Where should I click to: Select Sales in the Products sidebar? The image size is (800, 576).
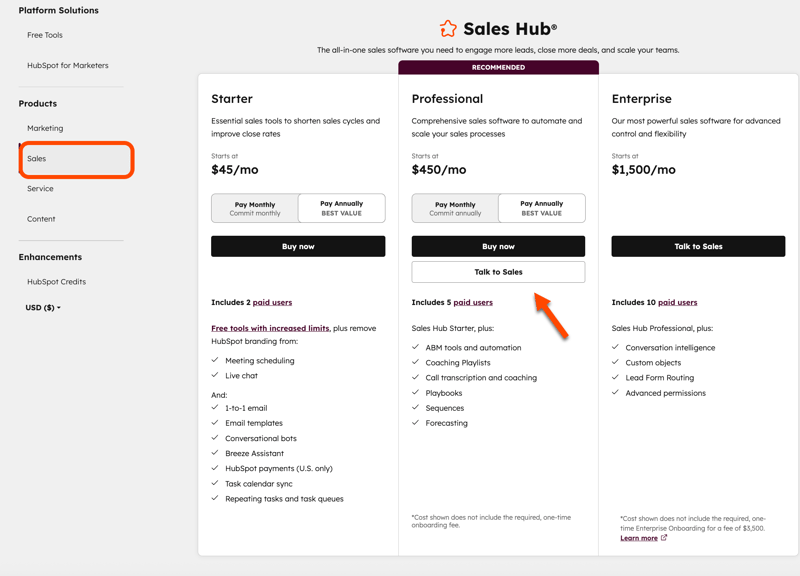[36, 159]
